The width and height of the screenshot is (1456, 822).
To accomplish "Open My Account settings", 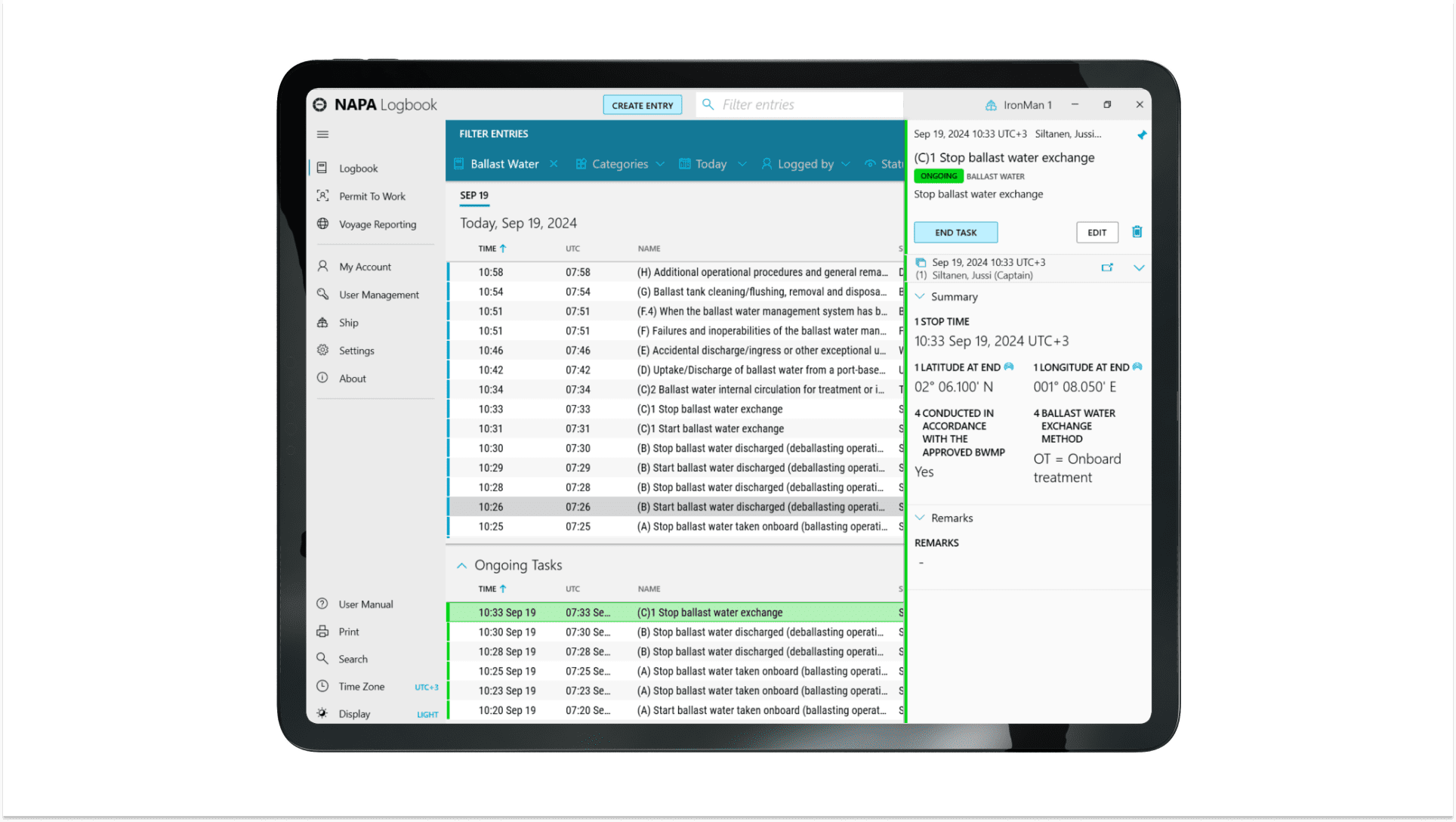I will [x=363, y=266].
